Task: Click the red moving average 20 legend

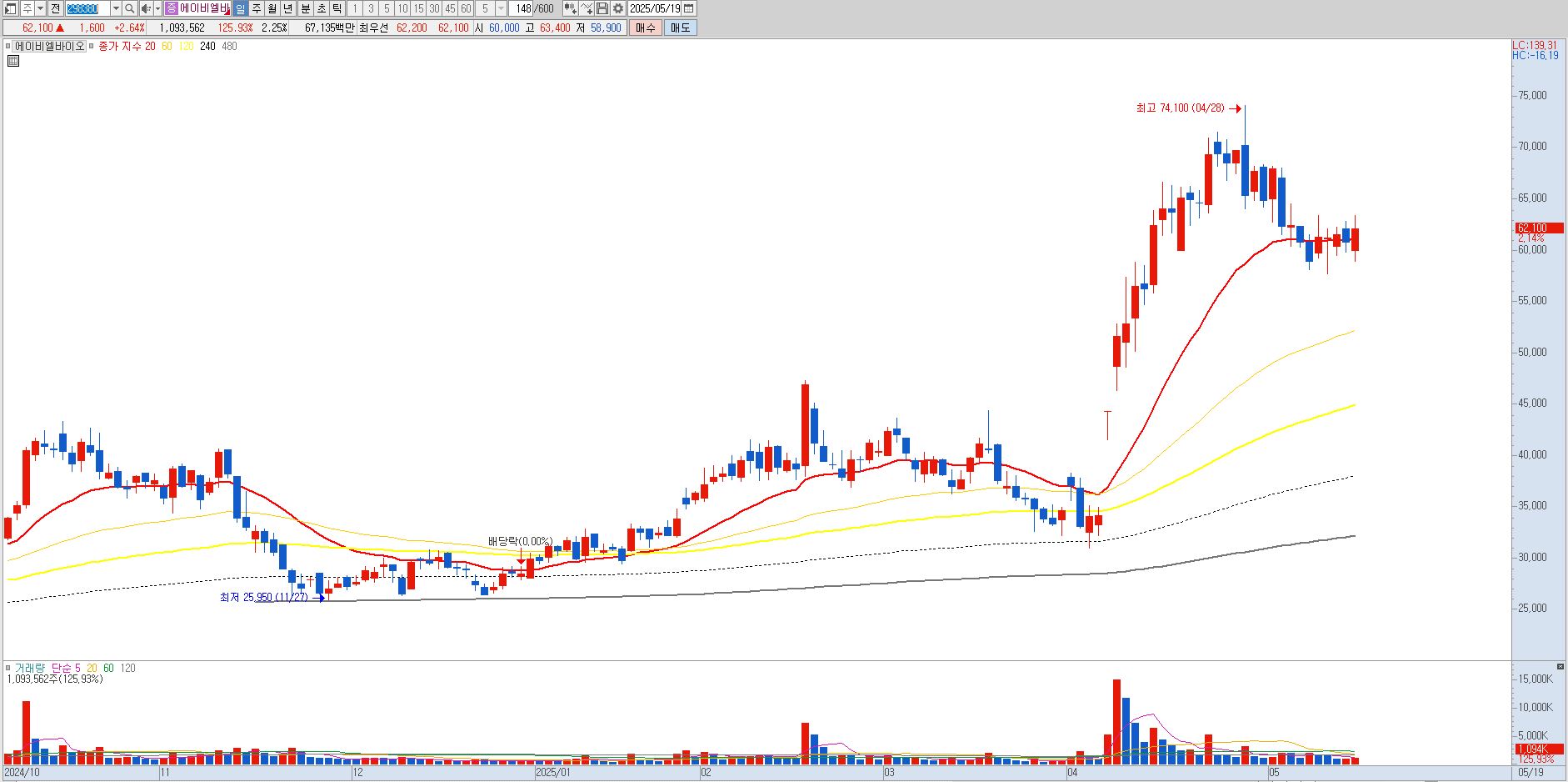Action: 150,47
